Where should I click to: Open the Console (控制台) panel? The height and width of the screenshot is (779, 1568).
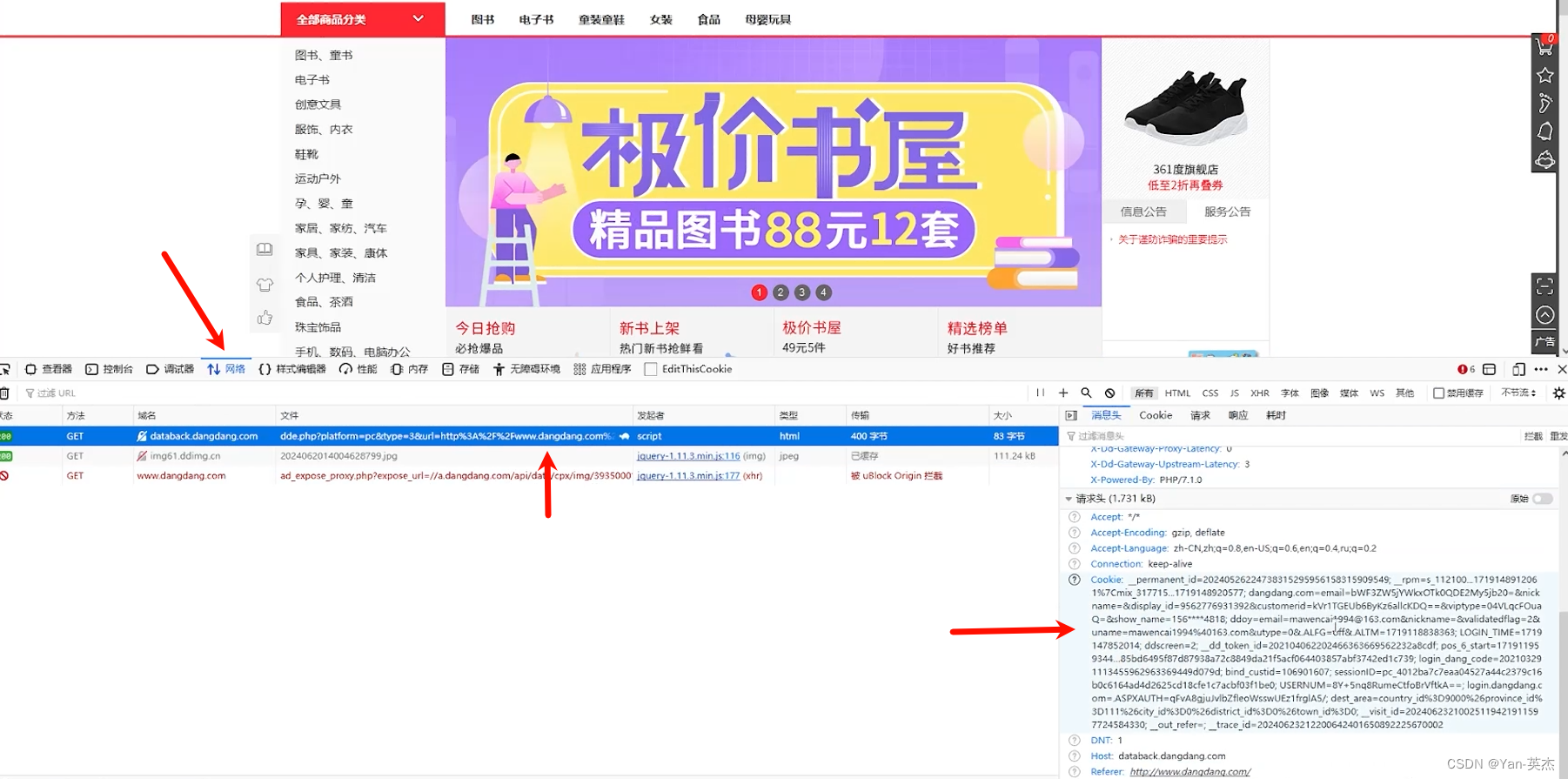pos(110,369)
